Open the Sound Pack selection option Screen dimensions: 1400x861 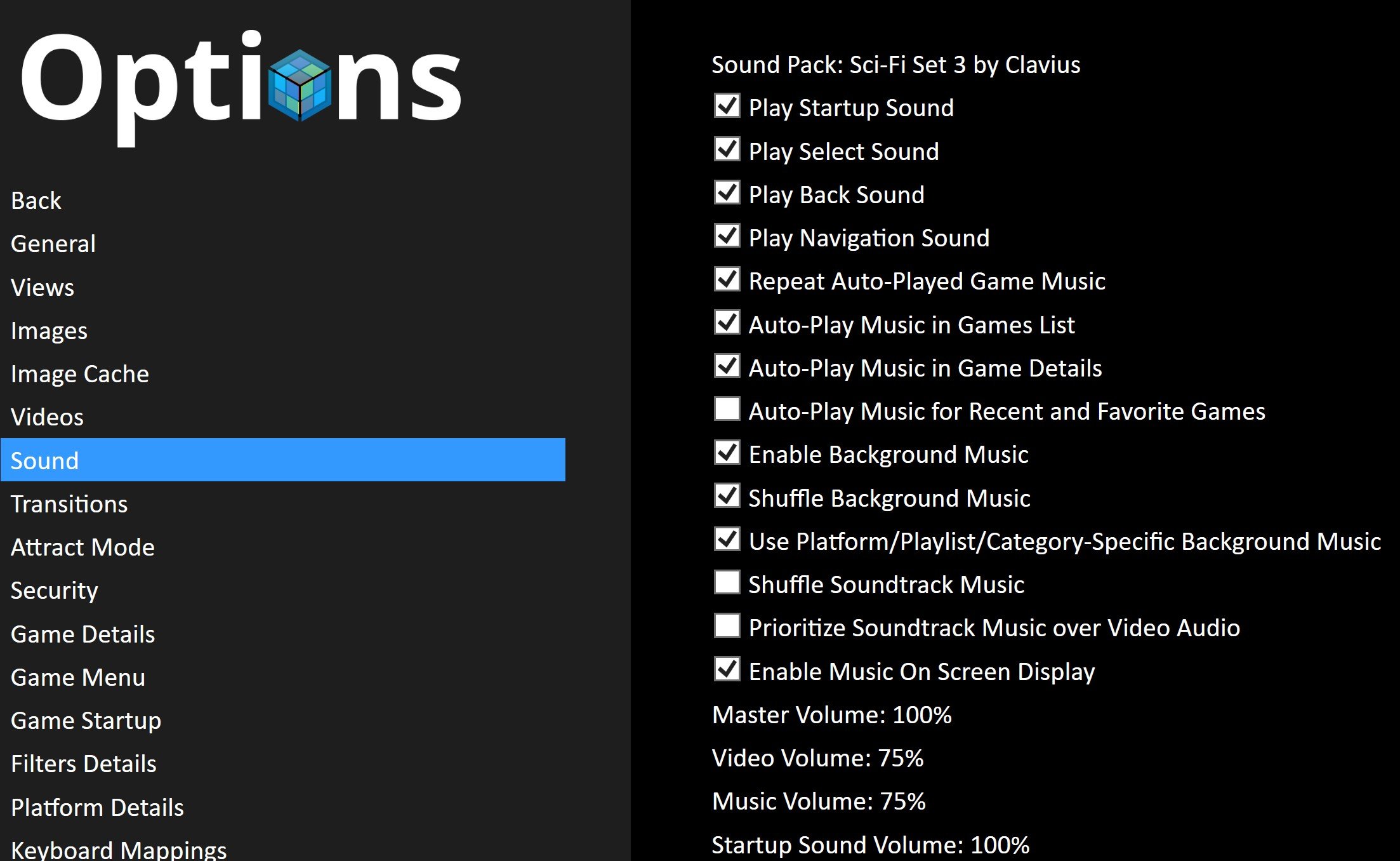coord(895,65)
